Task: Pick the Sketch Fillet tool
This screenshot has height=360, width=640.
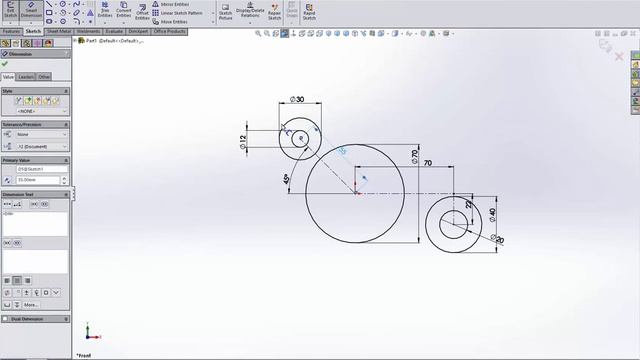Action: pyautogui.click(x=77, y=21)
